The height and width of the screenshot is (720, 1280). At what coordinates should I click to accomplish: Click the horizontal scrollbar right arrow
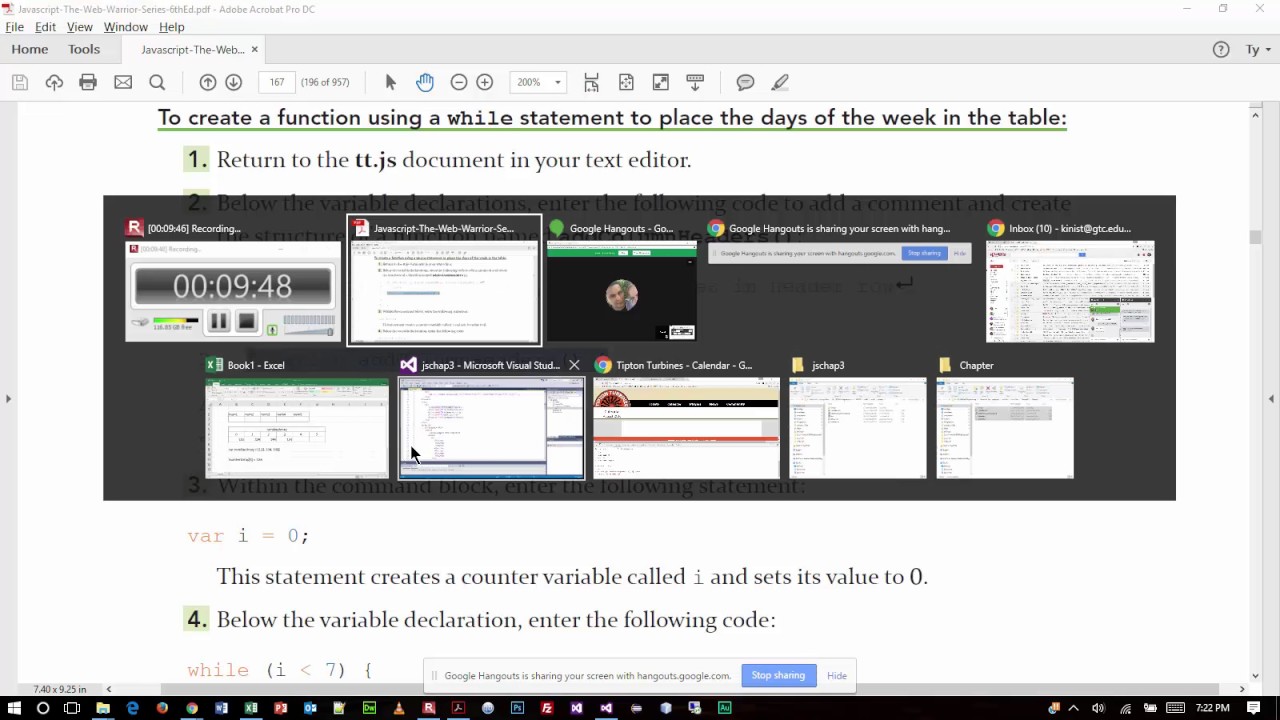pyautogui.click(x=1242, y=688)
